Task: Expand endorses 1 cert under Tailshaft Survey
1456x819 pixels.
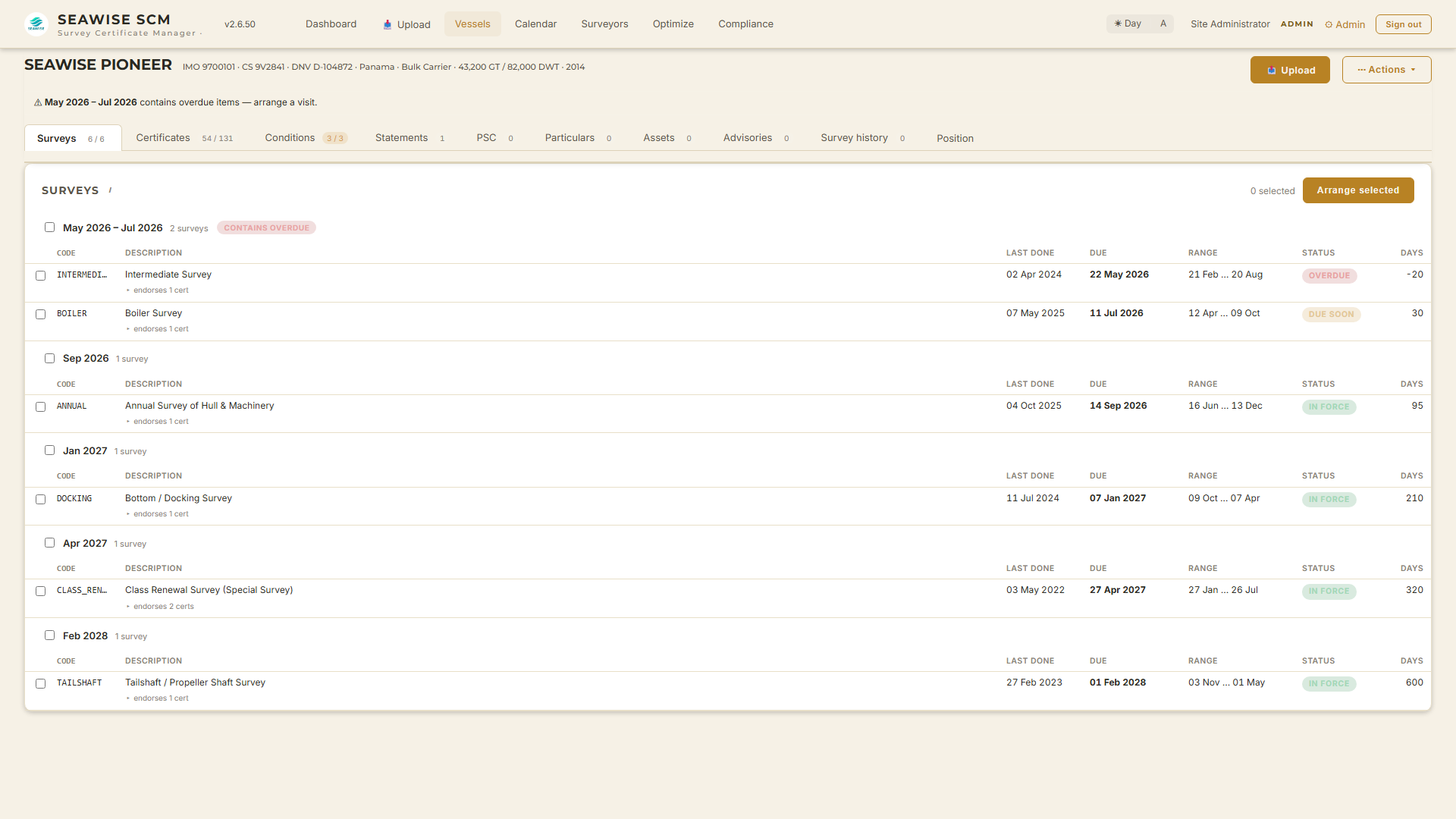Action: [157, 698]
